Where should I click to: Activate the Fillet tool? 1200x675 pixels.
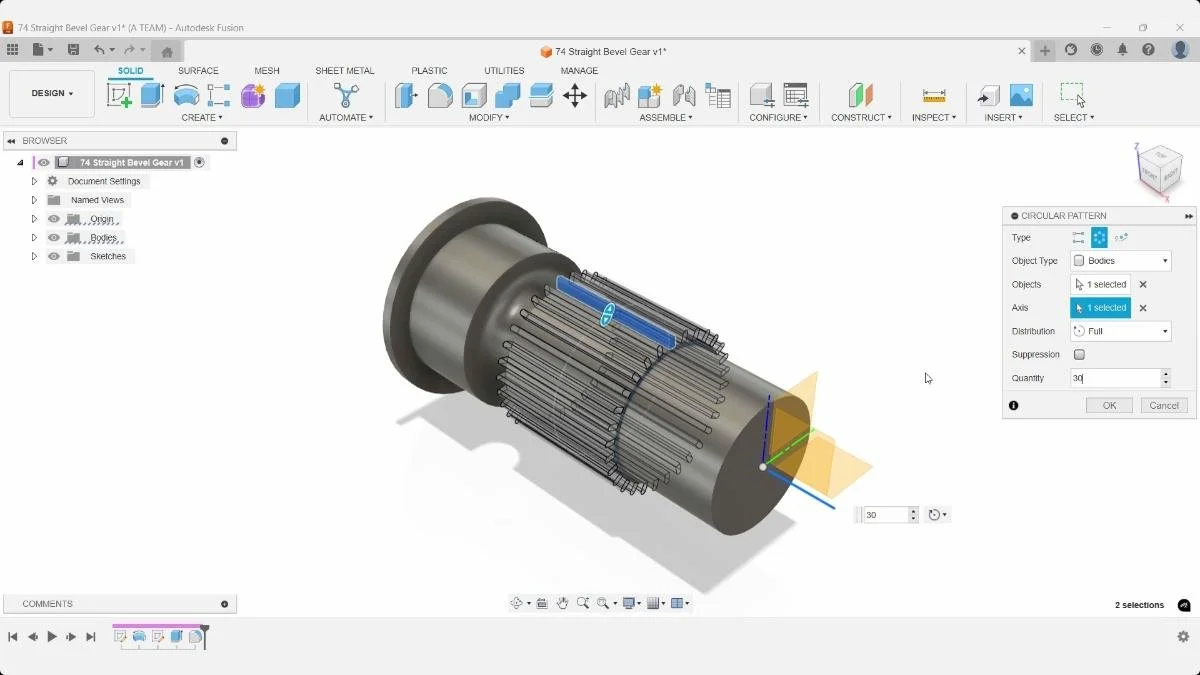click(440, 95)
